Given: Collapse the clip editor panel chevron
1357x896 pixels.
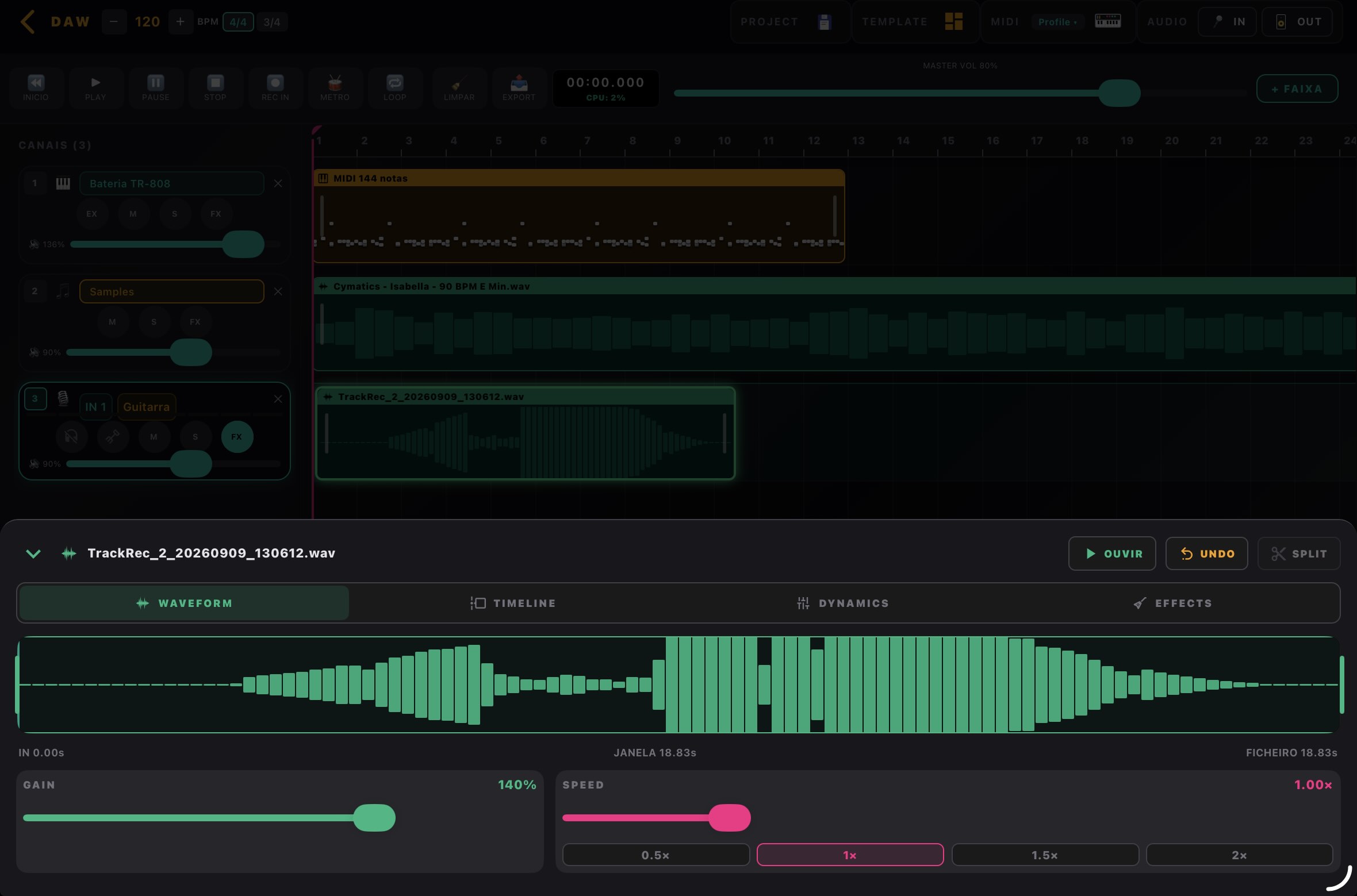Looking at the screenshot, I should click(33, 553).
